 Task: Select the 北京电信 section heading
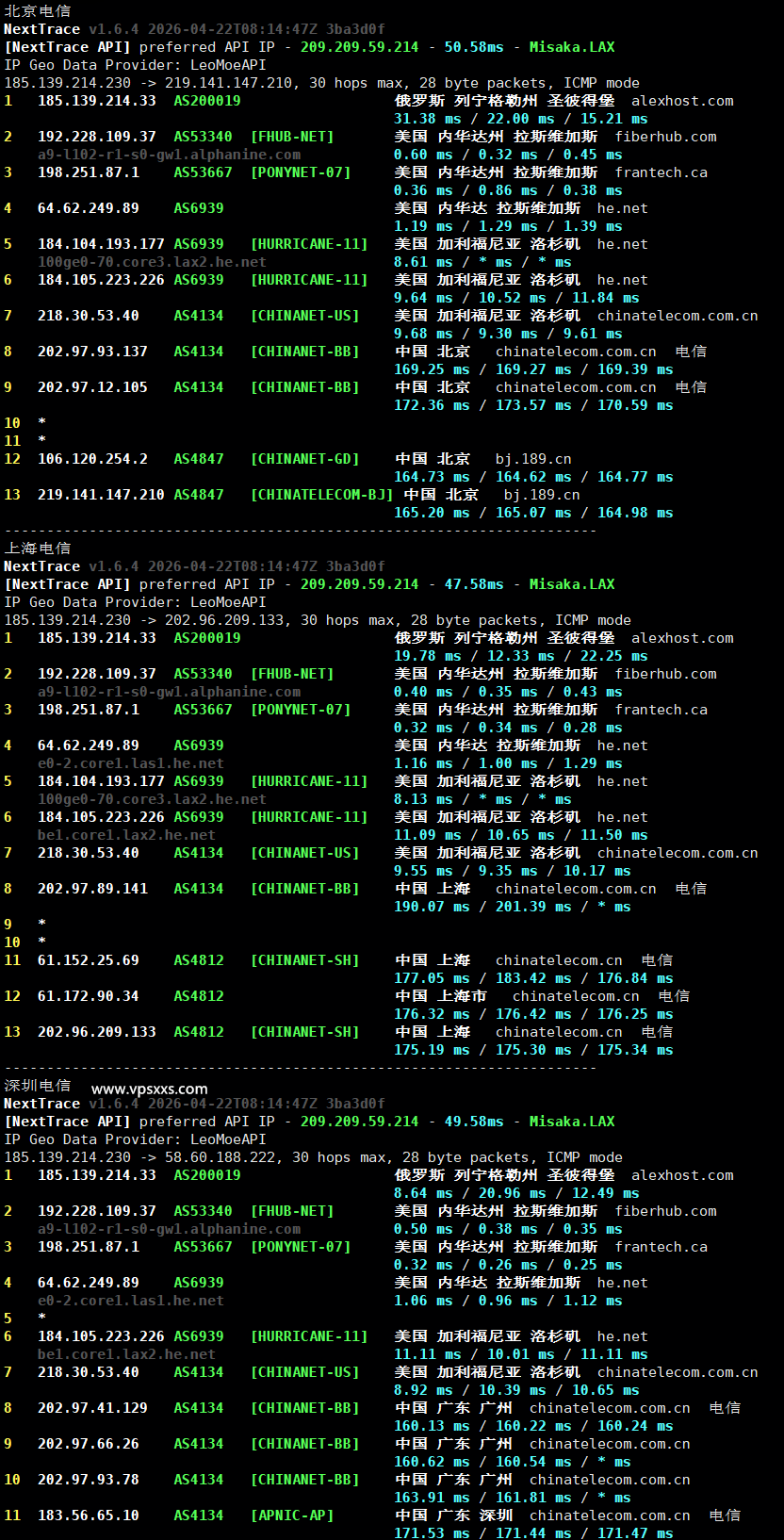point(38,10)
